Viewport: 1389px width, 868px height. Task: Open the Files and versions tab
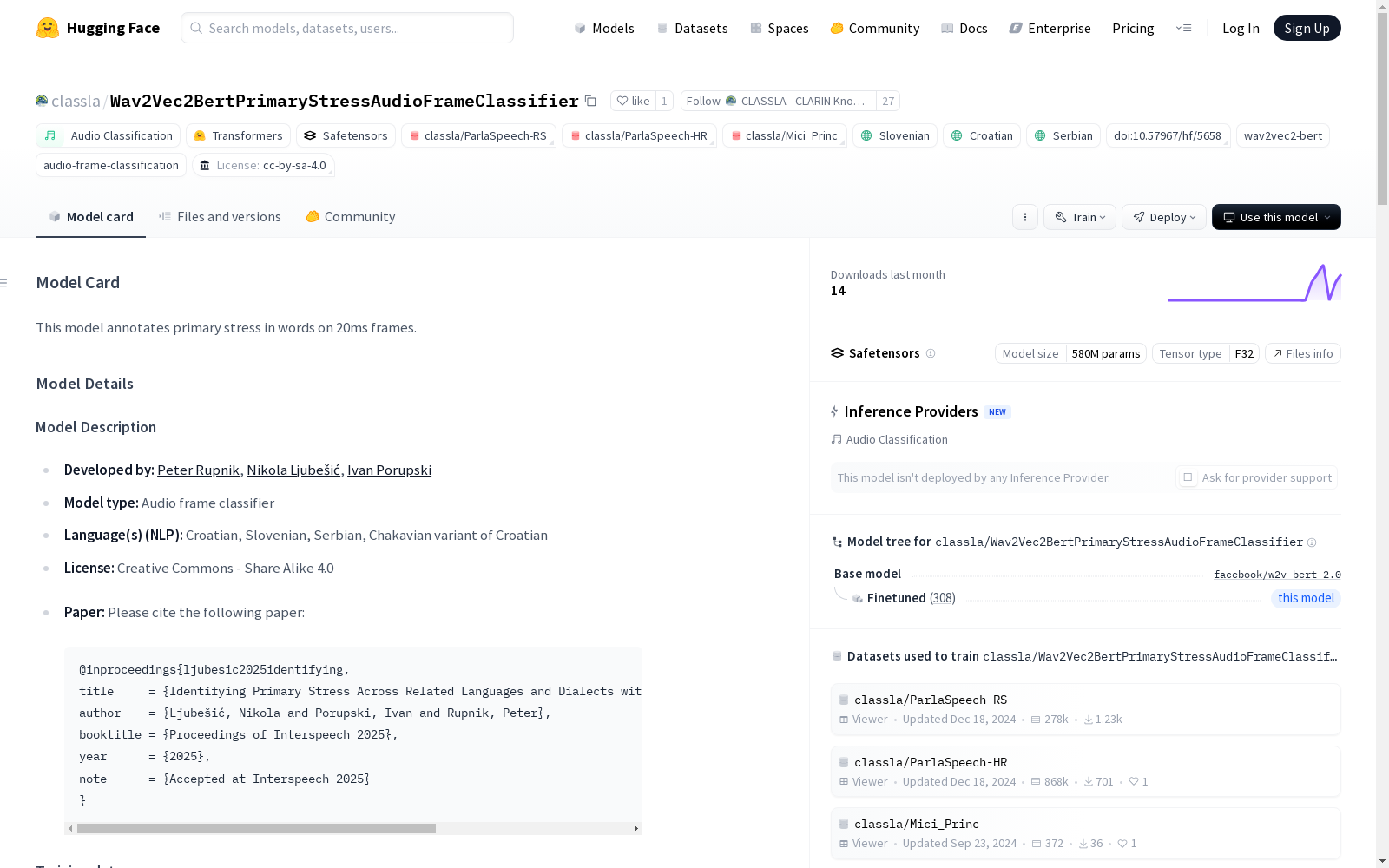220,217
